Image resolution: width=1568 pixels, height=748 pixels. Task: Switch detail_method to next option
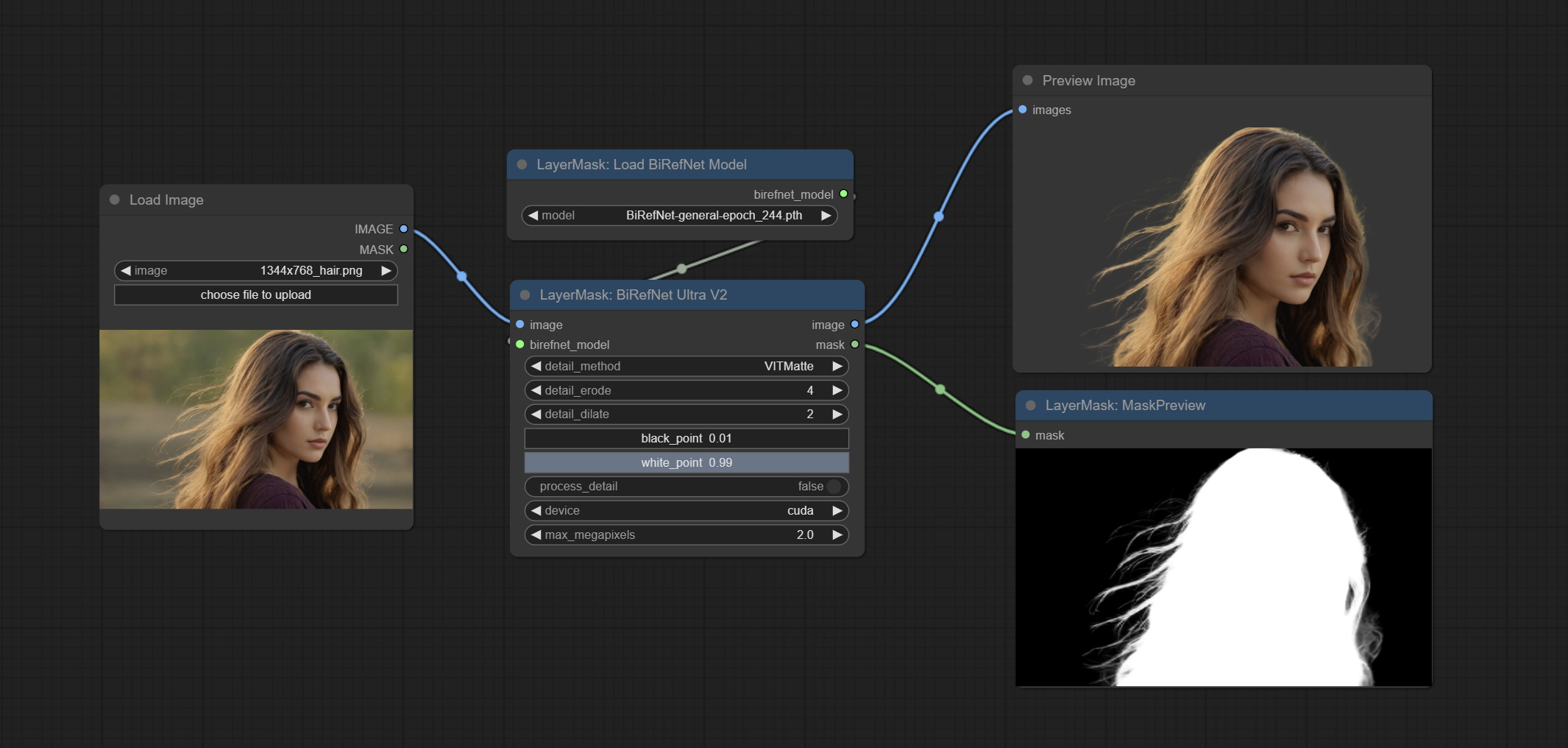837,366
